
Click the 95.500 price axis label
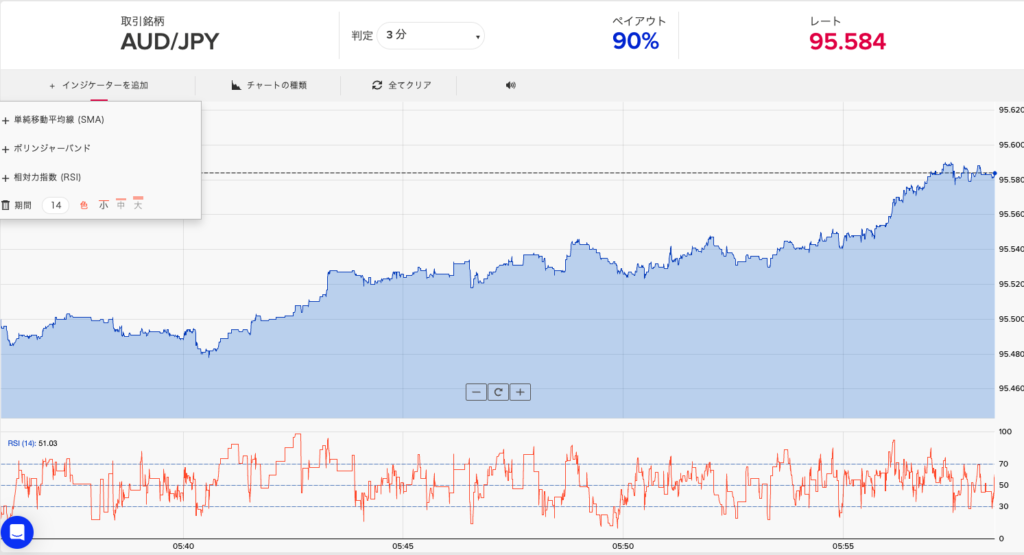(x=1011, y=319)
